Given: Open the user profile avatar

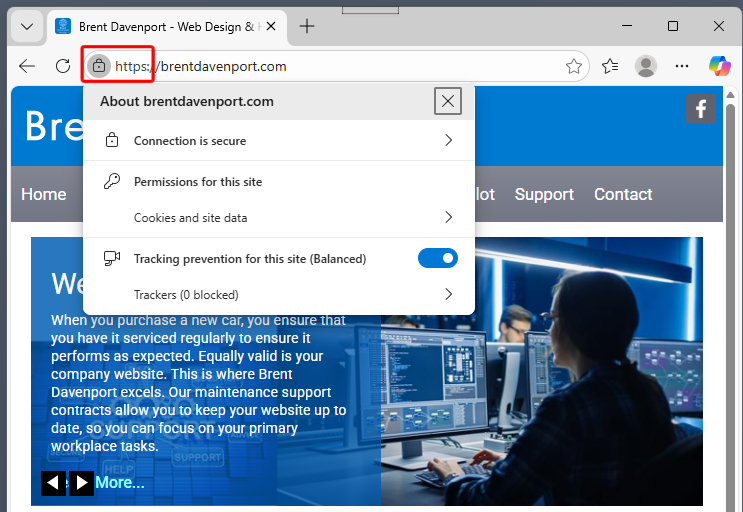Looking at the screenshot, I should [x=646, y=66].
